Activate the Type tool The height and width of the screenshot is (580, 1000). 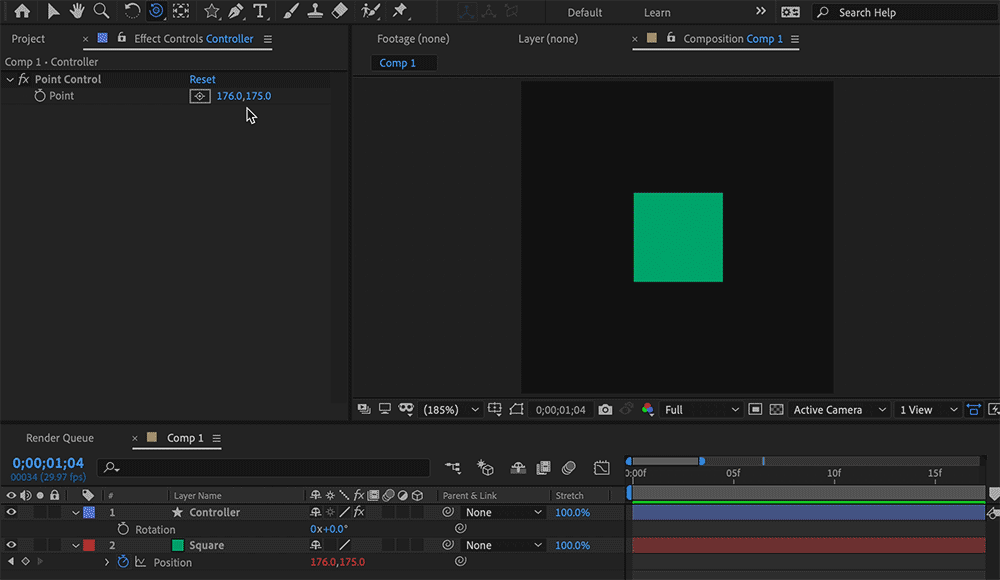click(x=260, y=12)
